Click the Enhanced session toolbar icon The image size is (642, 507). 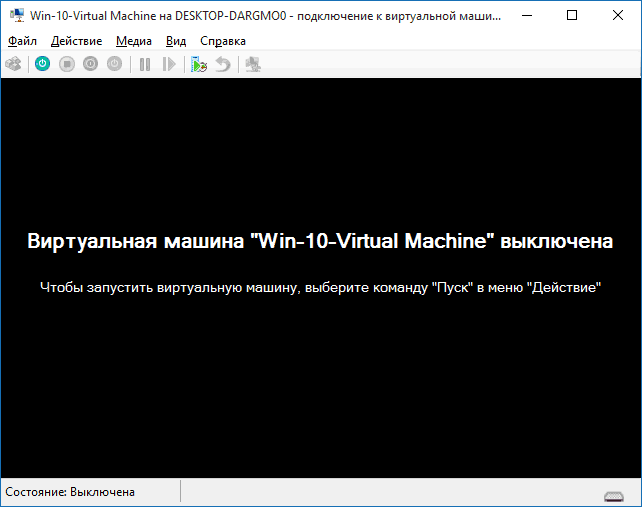pos(252,64)
